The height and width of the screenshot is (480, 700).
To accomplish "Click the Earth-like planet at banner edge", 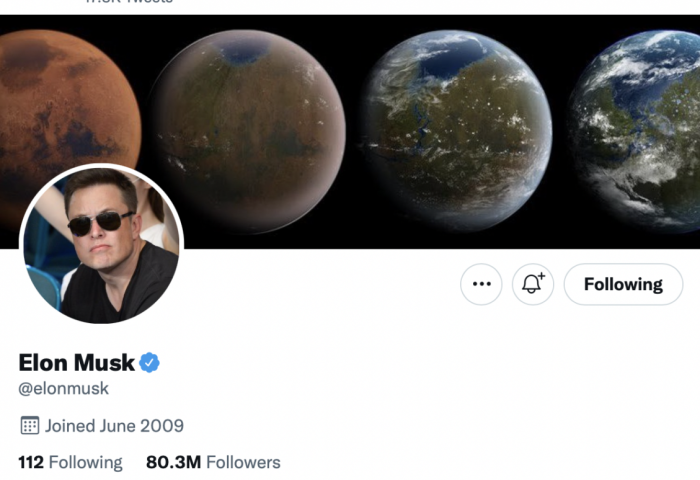I will click(x=634, y=130).
